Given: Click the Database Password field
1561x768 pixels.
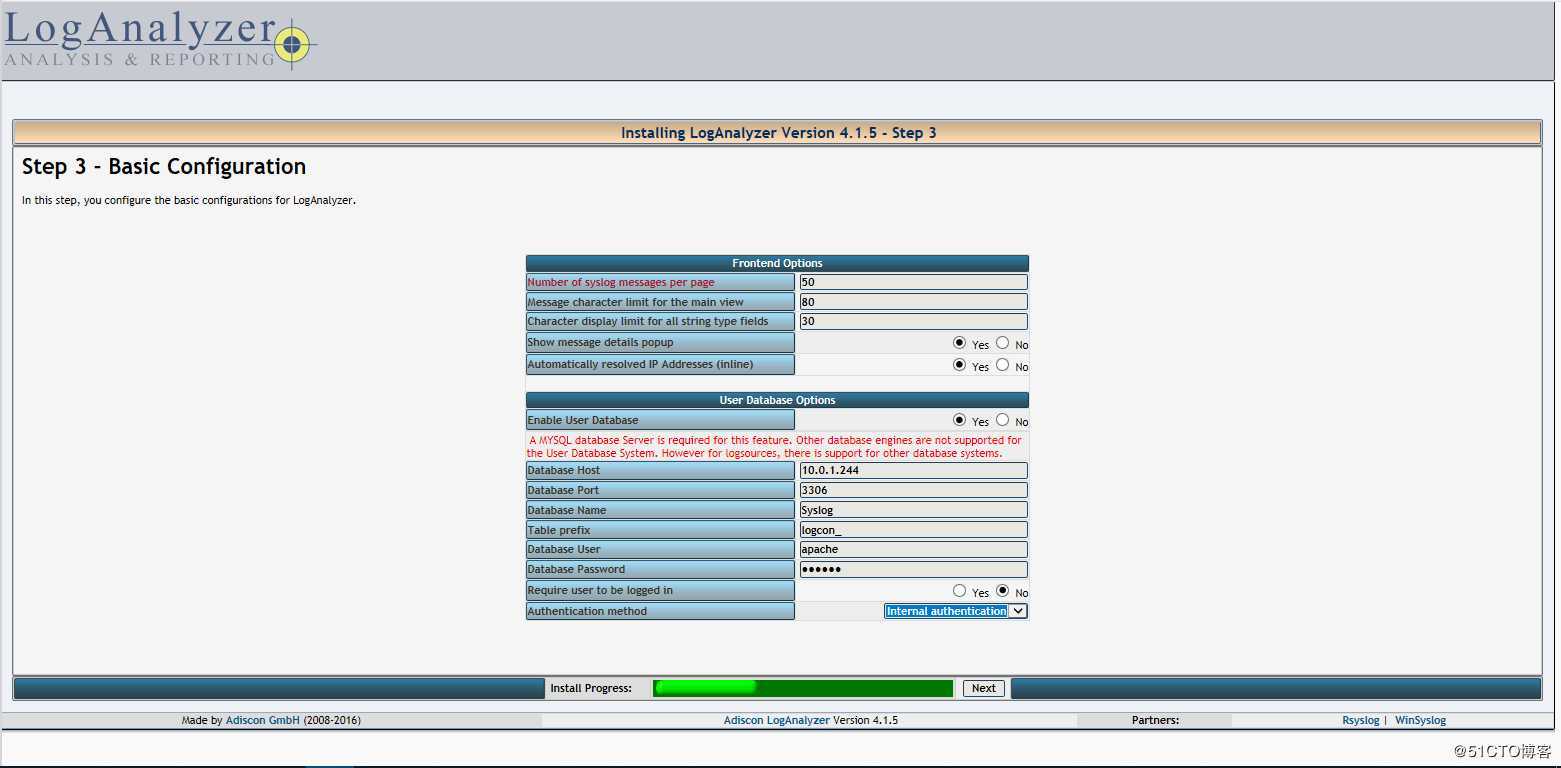Looking at the screenshot, I should tap(913, 569).
